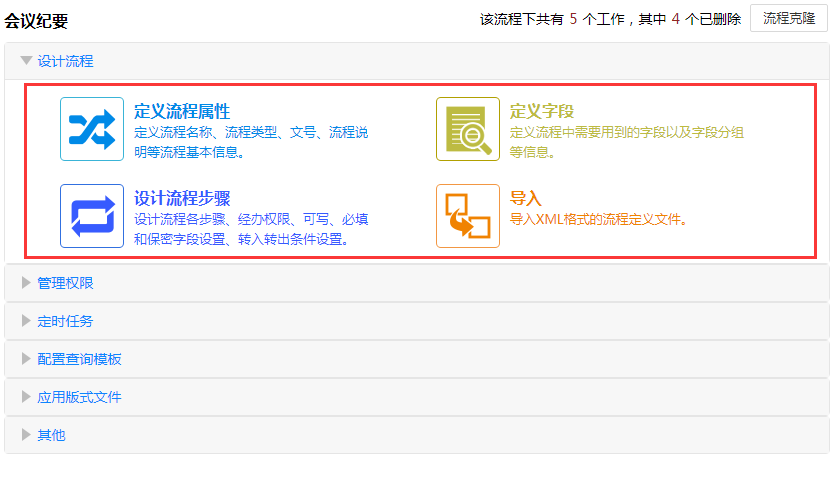Image resolution: width=835 pixels, height=503 pixels.
Task: Click the orange 导入 import icon
Action: [468, 216]
